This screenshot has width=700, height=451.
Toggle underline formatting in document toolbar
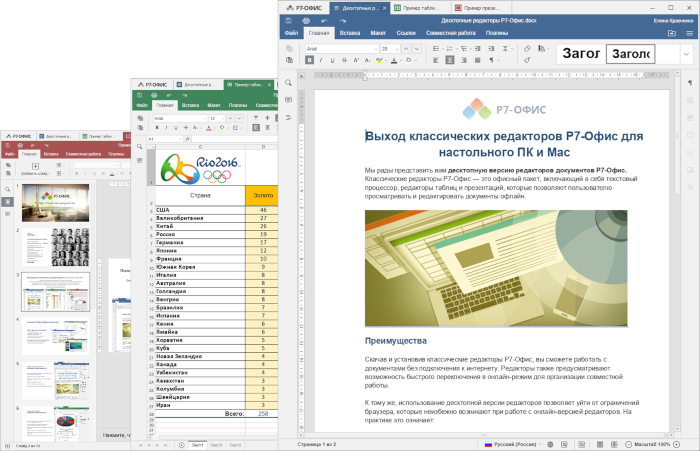pyautogui.click(x=334, y=59)
